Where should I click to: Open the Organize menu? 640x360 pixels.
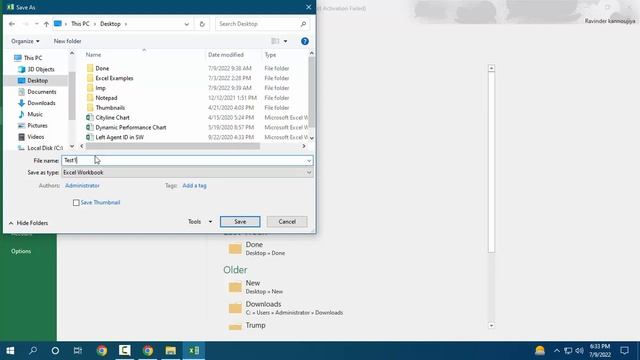(x=25, y=41)
